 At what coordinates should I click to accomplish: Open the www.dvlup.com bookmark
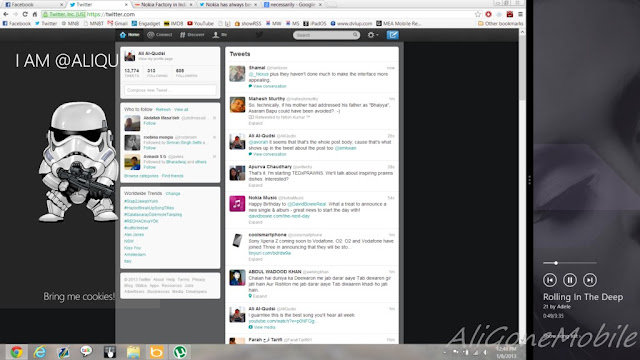point(351,24)
